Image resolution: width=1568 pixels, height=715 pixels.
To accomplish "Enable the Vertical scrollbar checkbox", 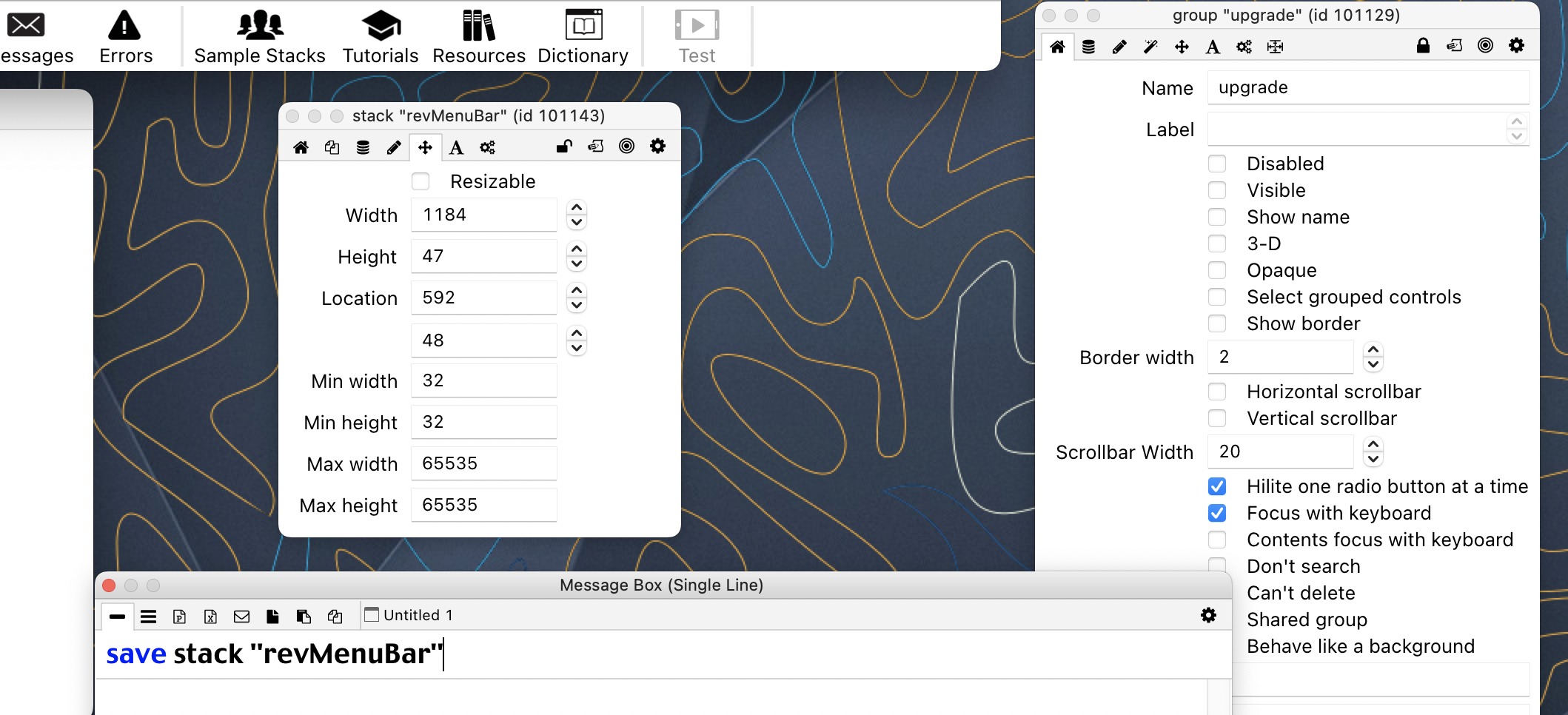I will 1217,418.
